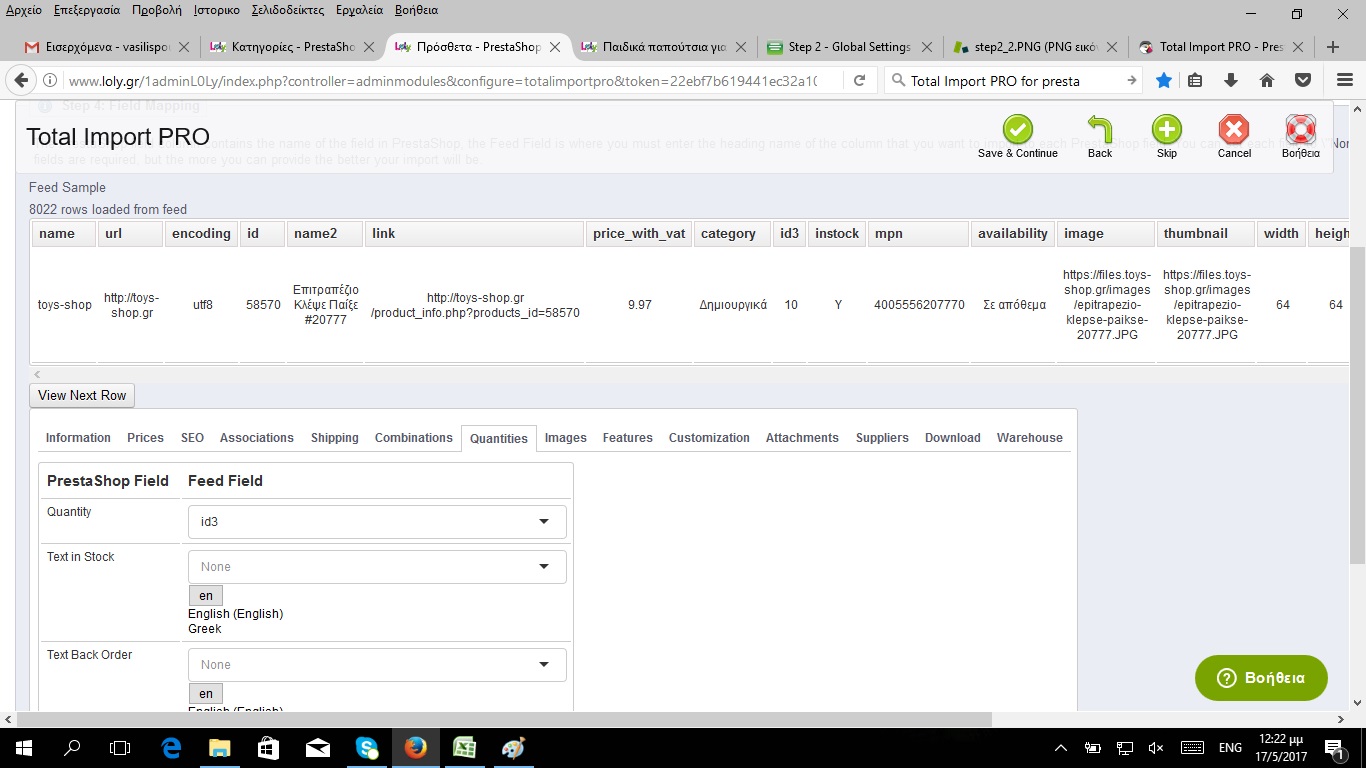Viewport: 1366px width, 768px height.
Task: Open Skype from the taskbar
Action: 367,747
